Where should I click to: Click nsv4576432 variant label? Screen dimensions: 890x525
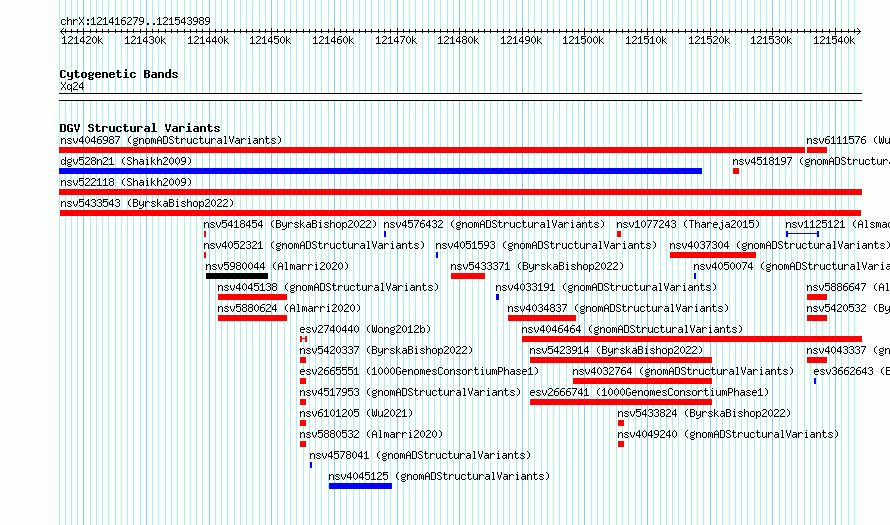[x=494, y=224]
